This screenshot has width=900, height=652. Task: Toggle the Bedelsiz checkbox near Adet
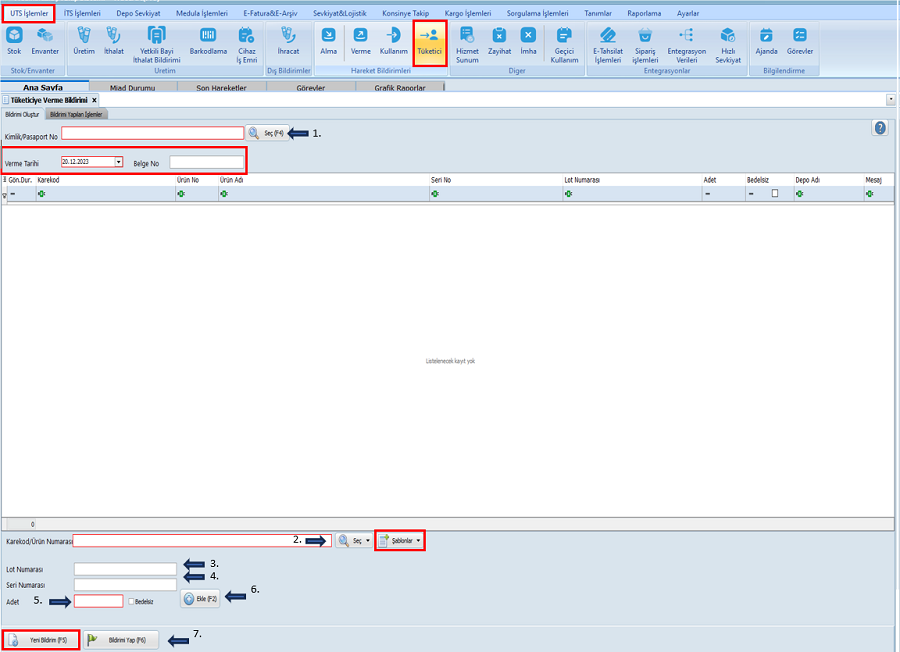132,601
